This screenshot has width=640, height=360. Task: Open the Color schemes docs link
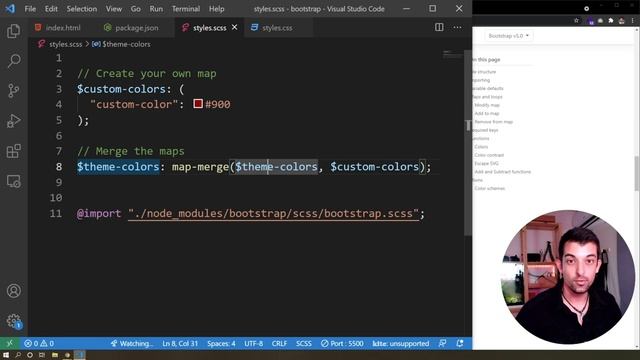coord(489,188)
